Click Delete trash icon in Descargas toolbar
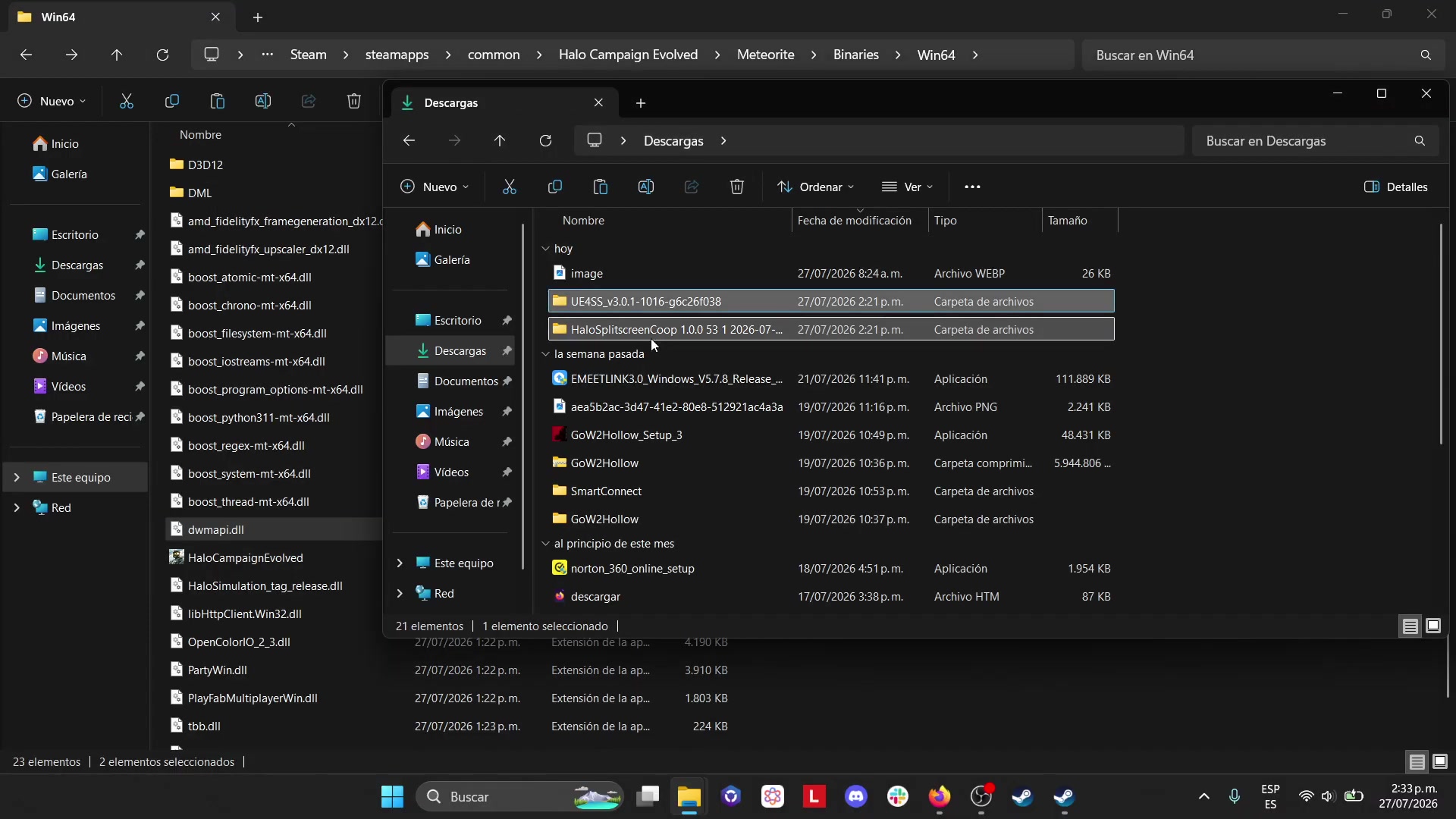This screenshot has height=819, width=1456. pos(737,187)
